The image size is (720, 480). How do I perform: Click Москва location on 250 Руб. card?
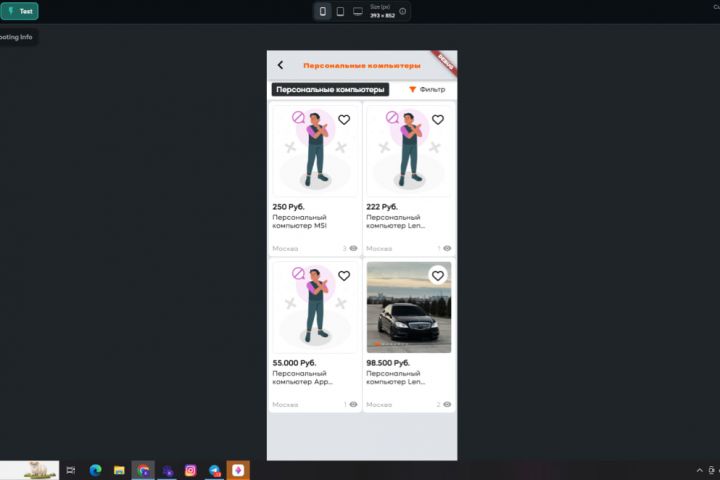pos(285,248)
